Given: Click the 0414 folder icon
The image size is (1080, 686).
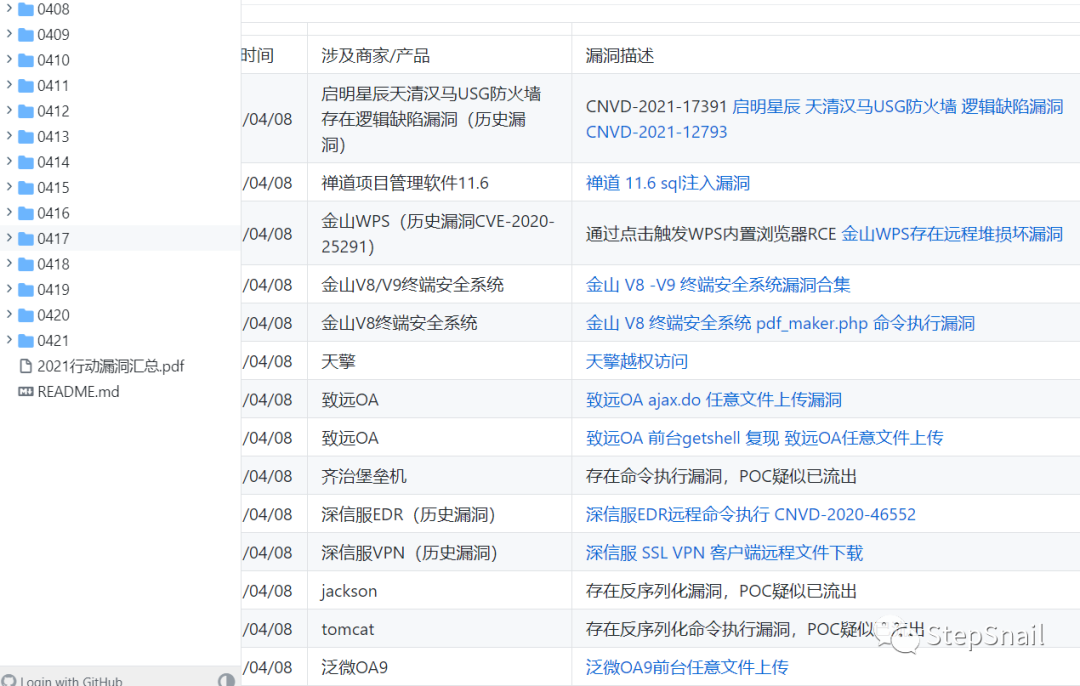Looking at the screenshot, I should (x=26, y=162).
